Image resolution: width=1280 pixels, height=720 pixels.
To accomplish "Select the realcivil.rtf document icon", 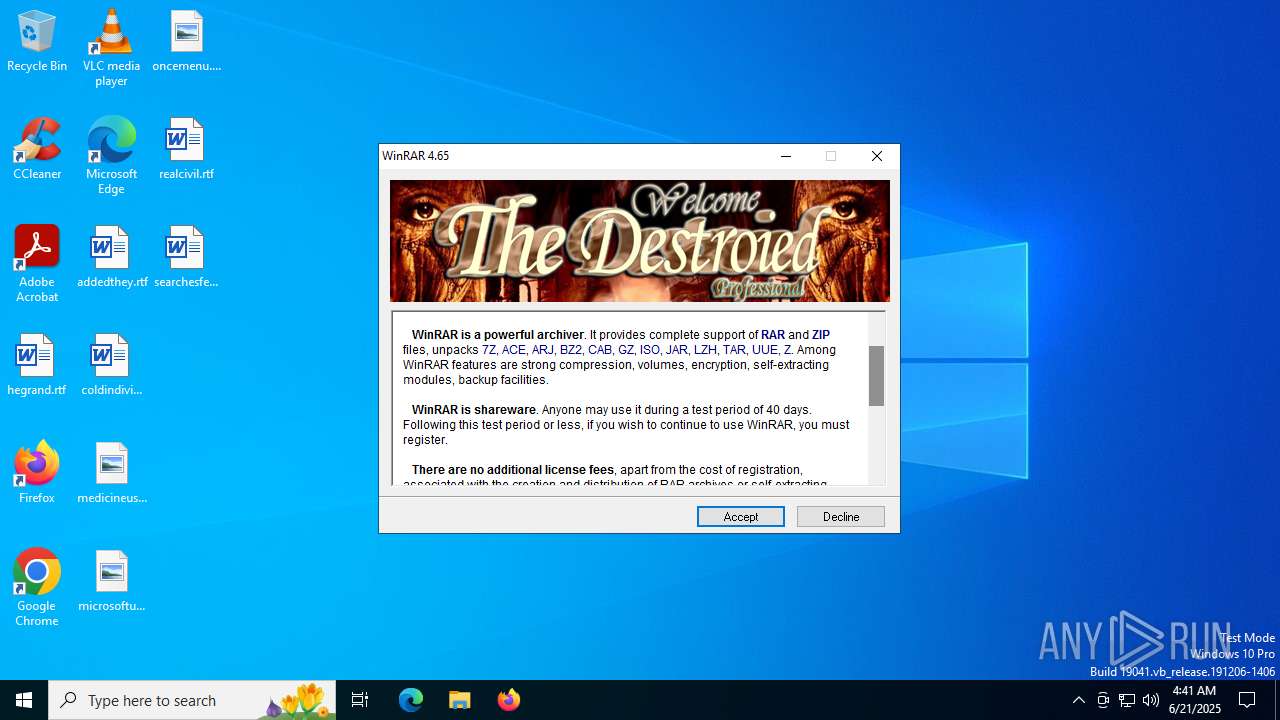I will pyautogui.click(x=186, y=149).
